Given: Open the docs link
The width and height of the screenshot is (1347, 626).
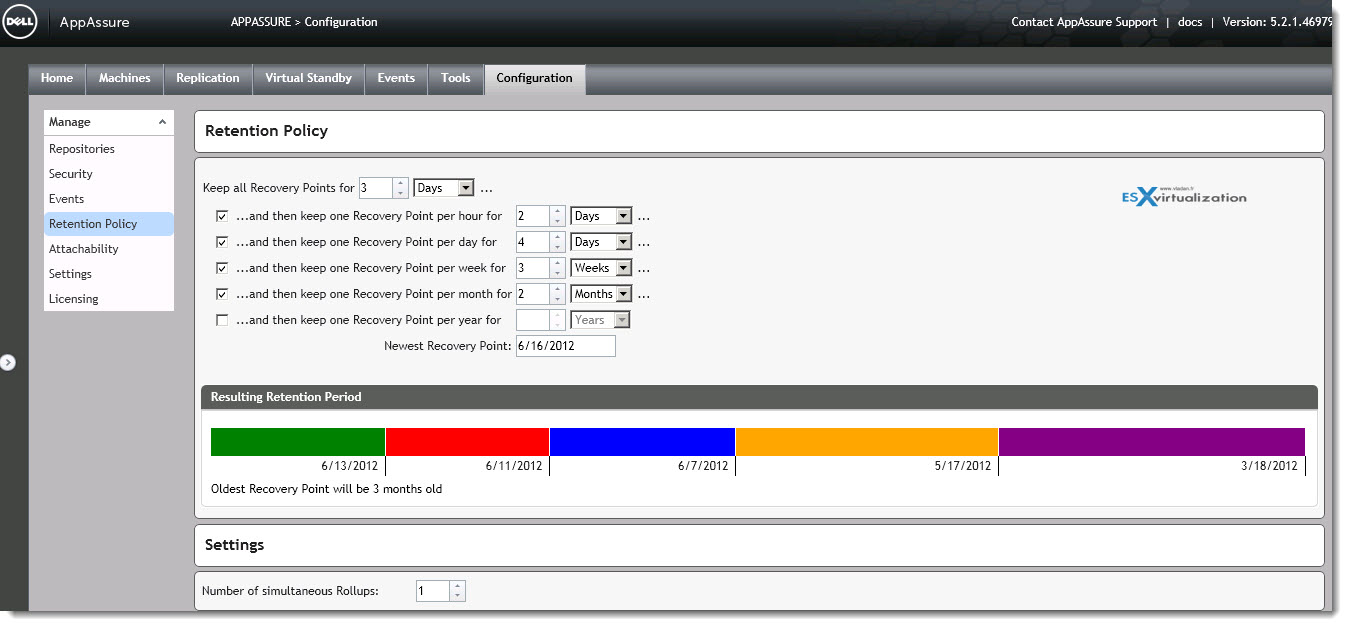Looking at the screenshot, I should tap(1189, 22).
